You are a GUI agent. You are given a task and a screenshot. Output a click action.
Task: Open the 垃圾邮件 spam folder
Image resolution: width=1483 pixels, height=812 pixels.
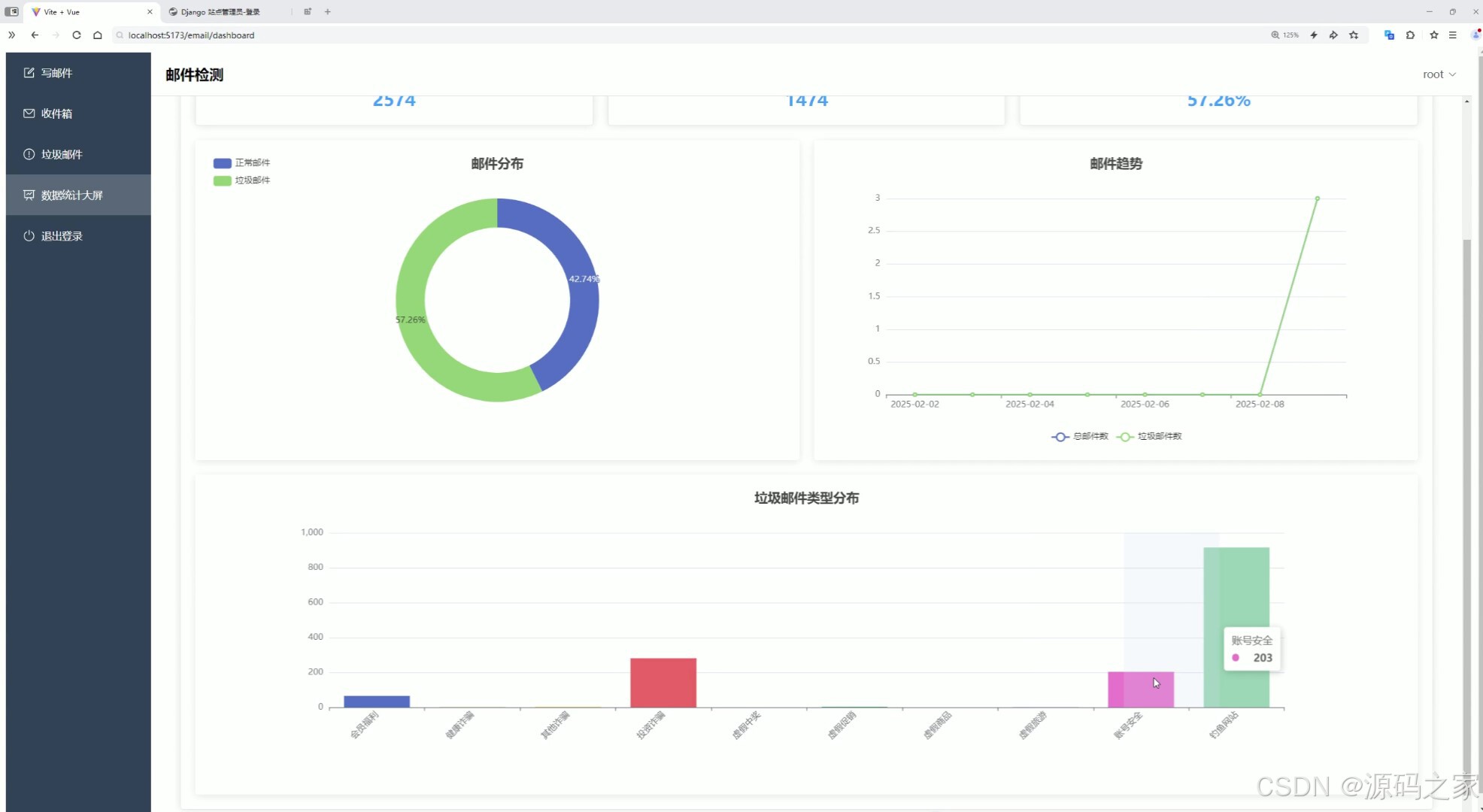pos(62,154)
